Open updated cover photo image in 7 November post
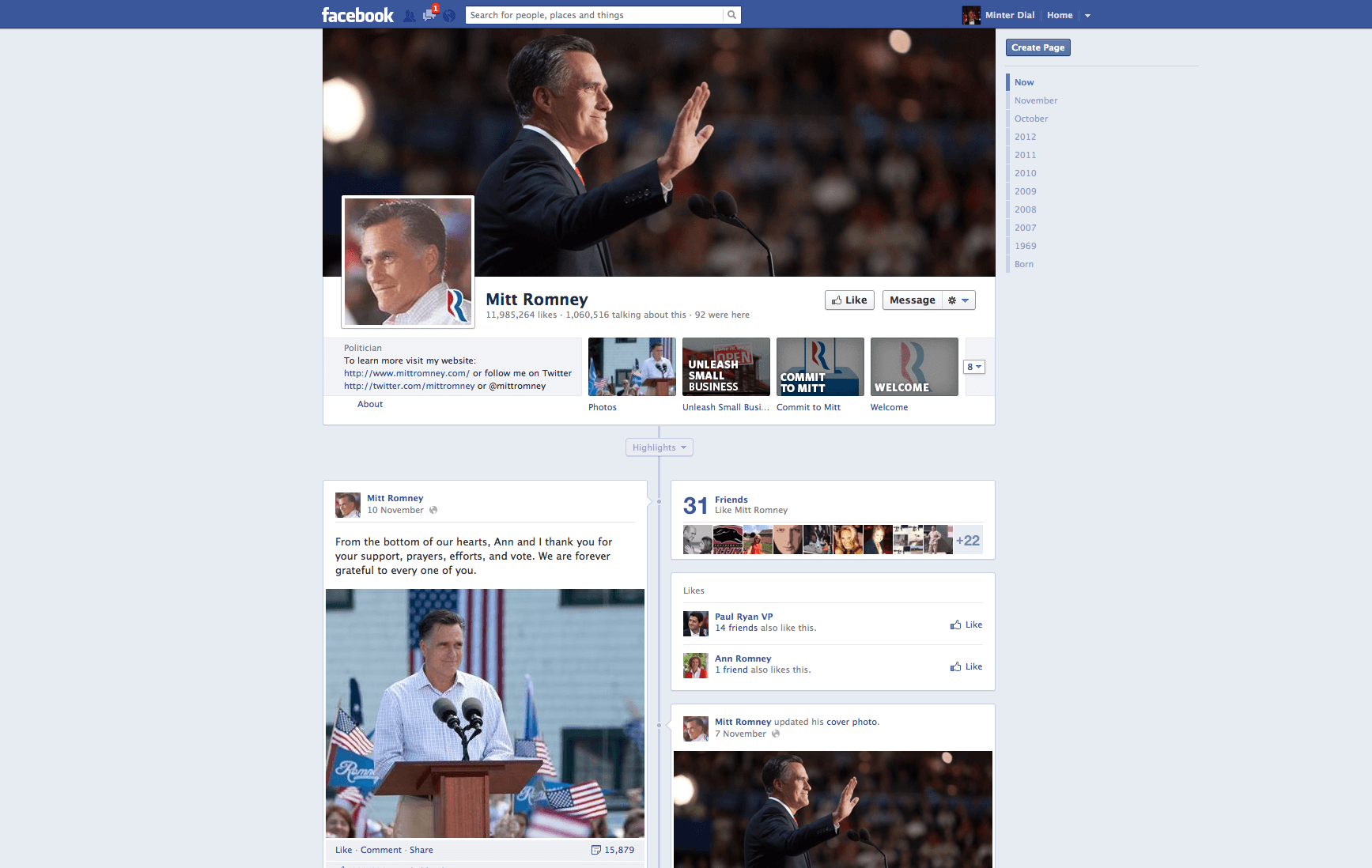The width and height of the screenshot is (1372, 868). coord(833,810)
